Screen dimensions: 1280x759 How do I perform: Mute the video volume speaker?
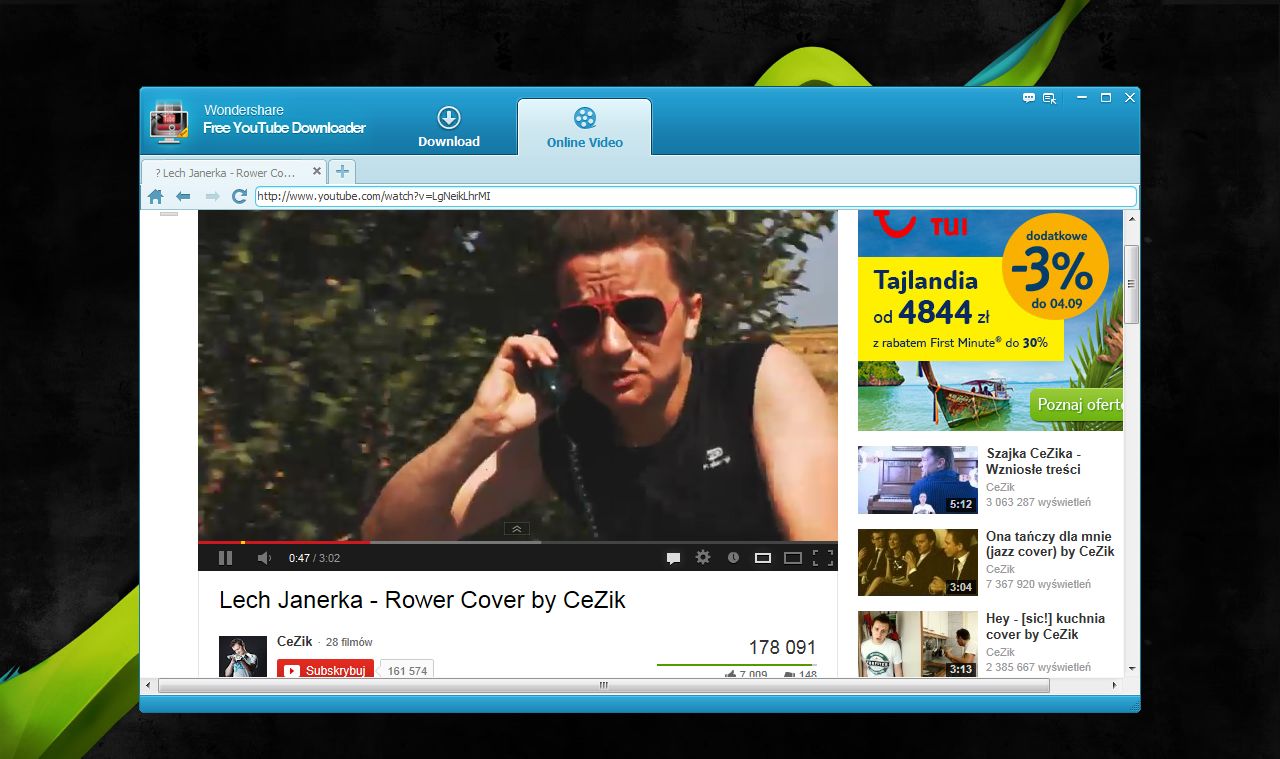pyautogui.click(x=264, y=558)
